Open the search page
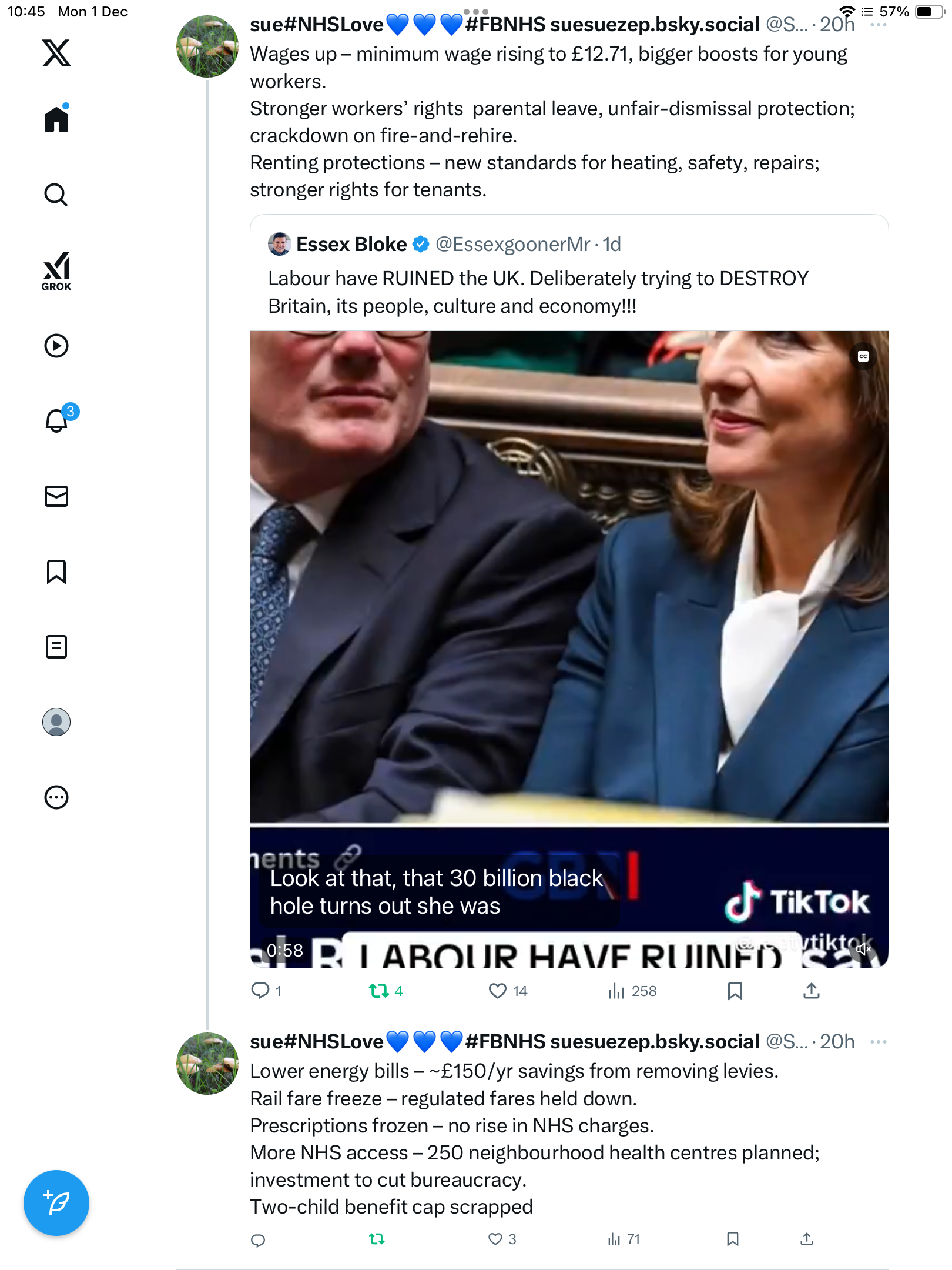 pos(56,195)
